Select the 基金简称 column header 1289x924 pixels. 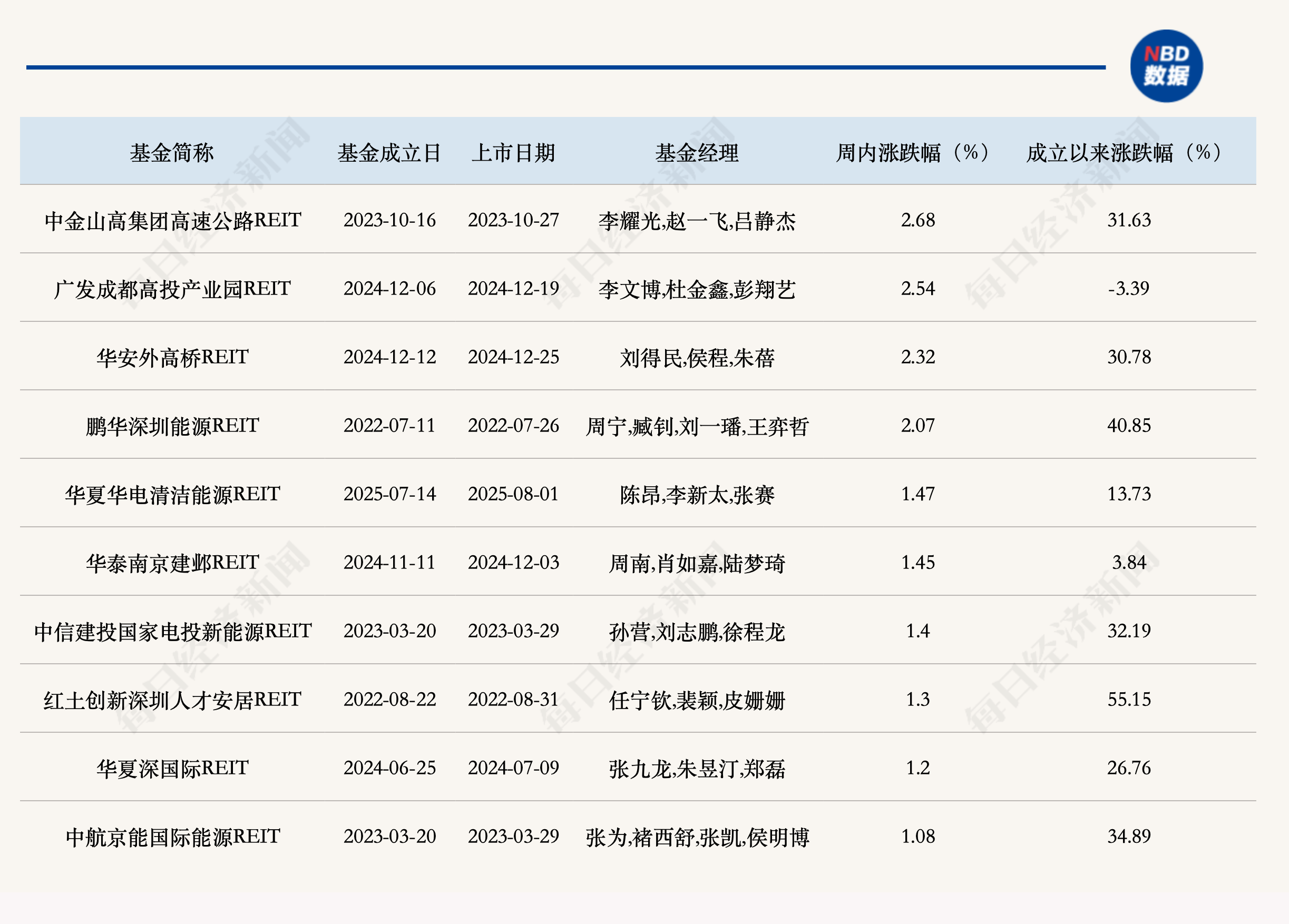(x=172, y=153)
